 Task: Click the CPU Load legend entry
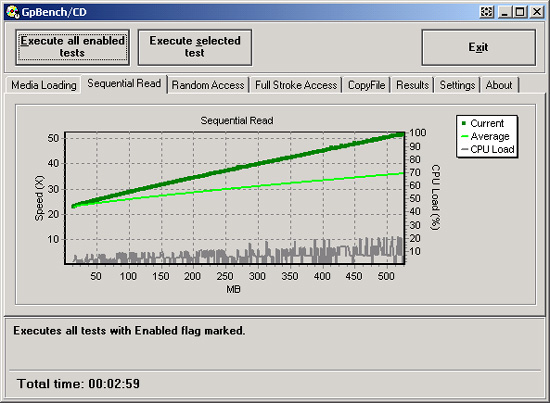[x=488, y=149]
